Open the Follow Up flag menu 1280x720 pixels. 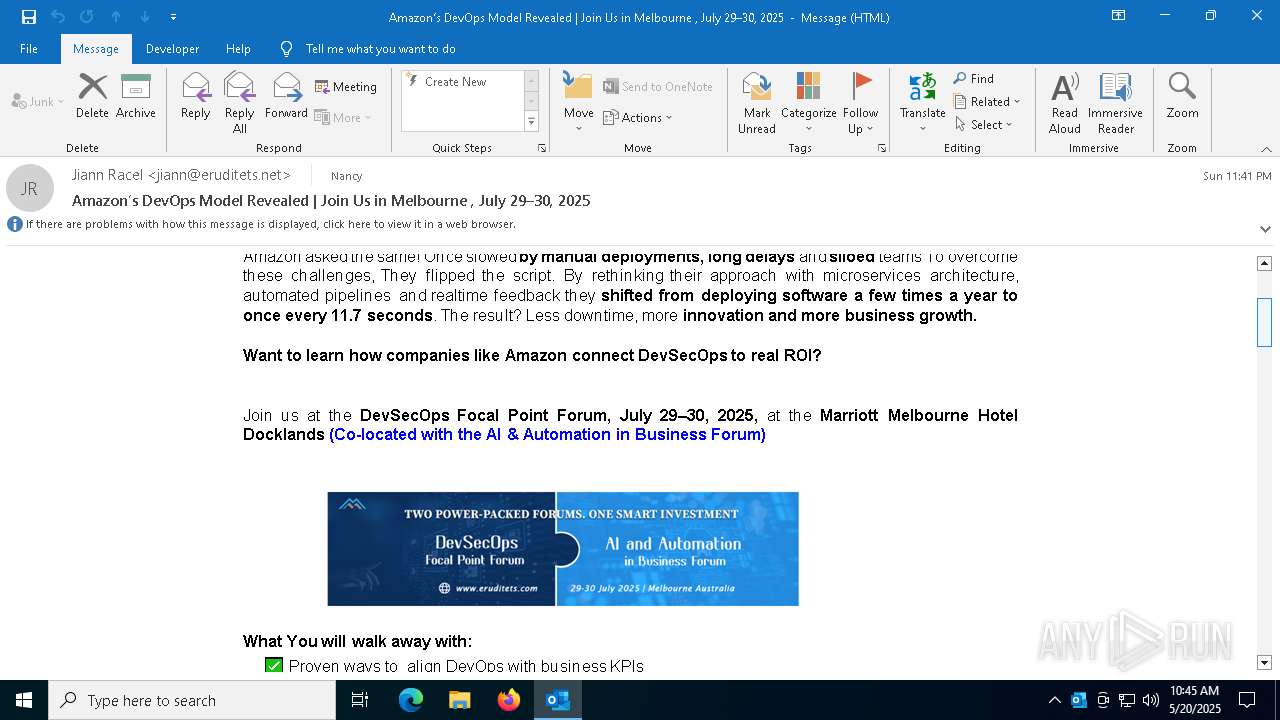tap(861, 103)
